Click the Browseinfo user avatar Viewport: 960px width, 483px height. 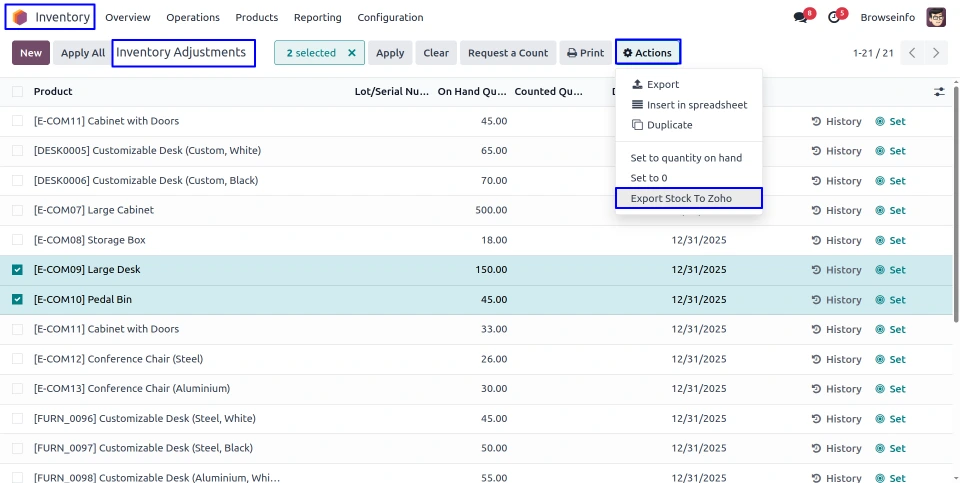(936, 17)
